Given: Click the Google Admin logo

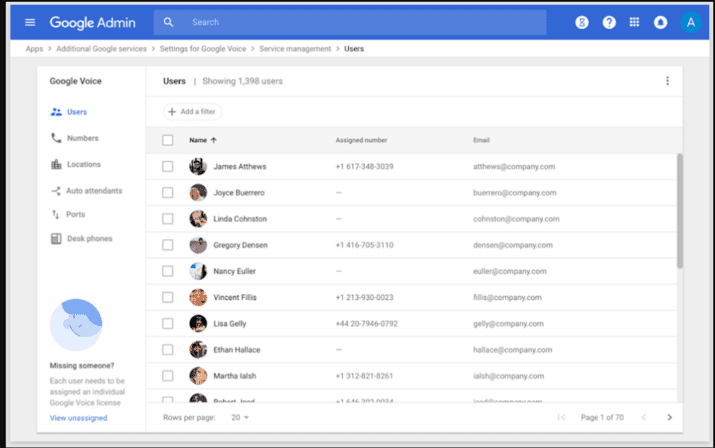Looking at the screenshot, I should (x=93, y=22).
